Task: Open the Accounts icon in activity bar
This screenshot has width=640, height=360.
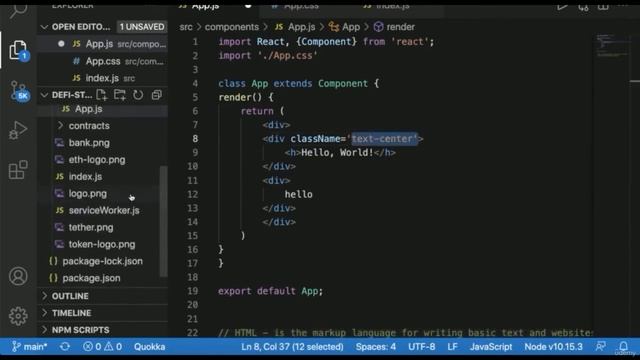Action: [18, 276]
